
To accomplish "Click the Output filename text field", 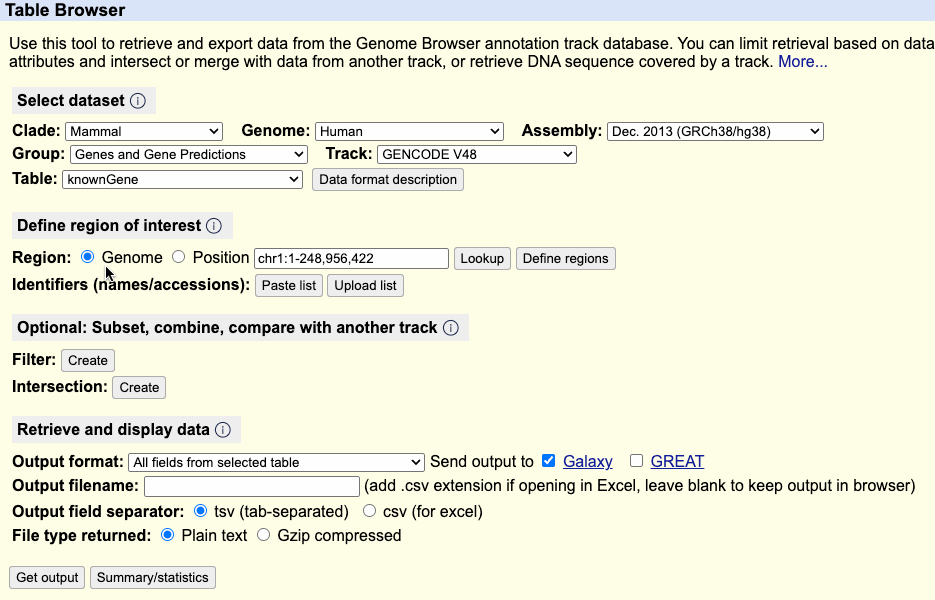I will [x=251, y=486].
